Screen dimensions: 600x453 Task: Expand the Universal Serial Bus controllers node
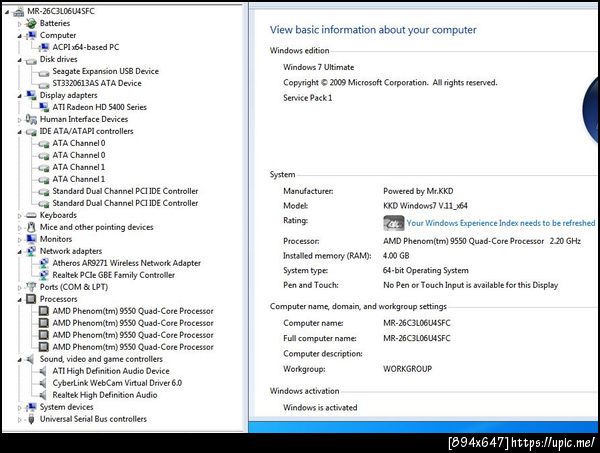[x=20, y=419]
